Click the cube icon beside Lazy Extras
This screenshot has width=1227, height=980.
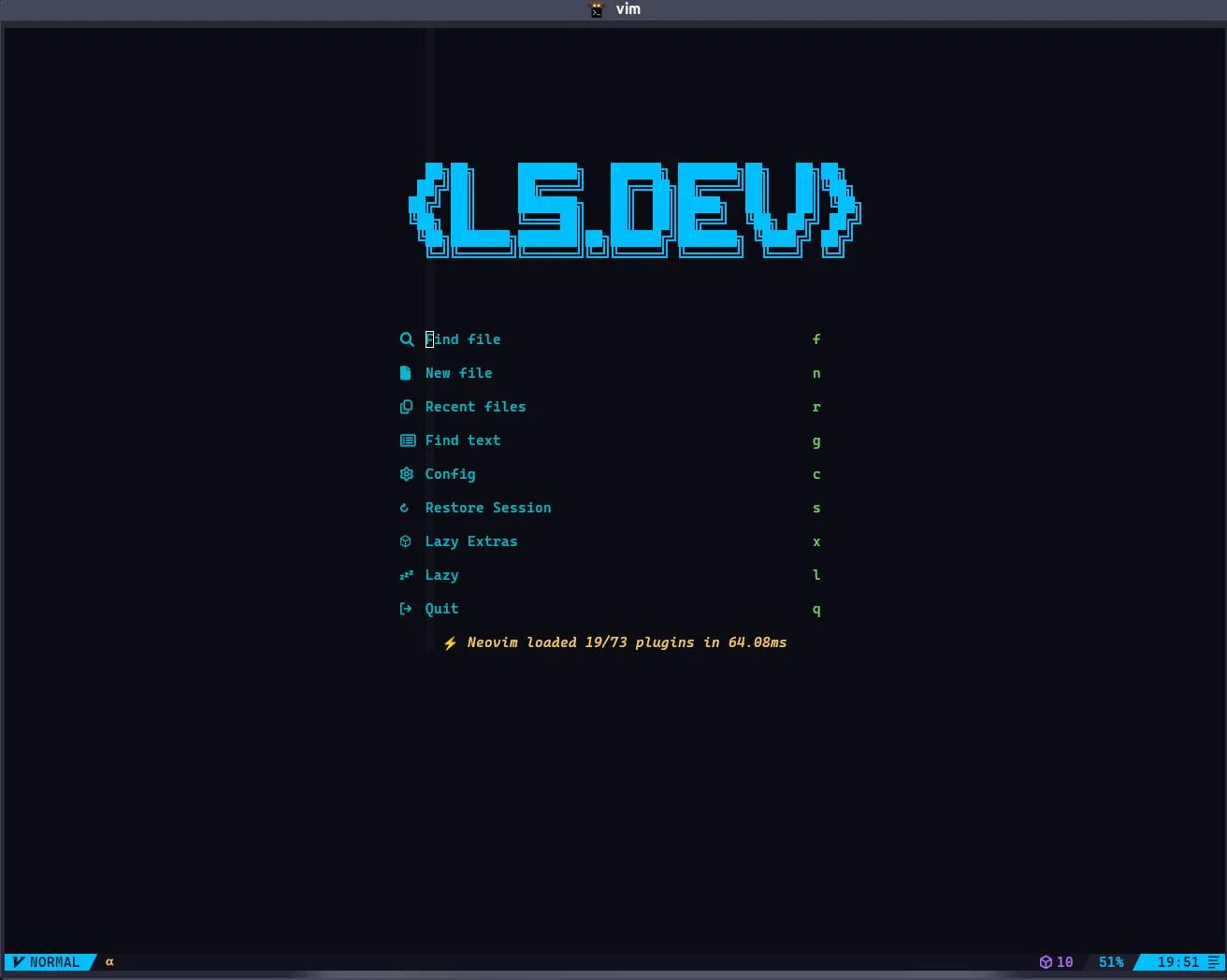405,541
